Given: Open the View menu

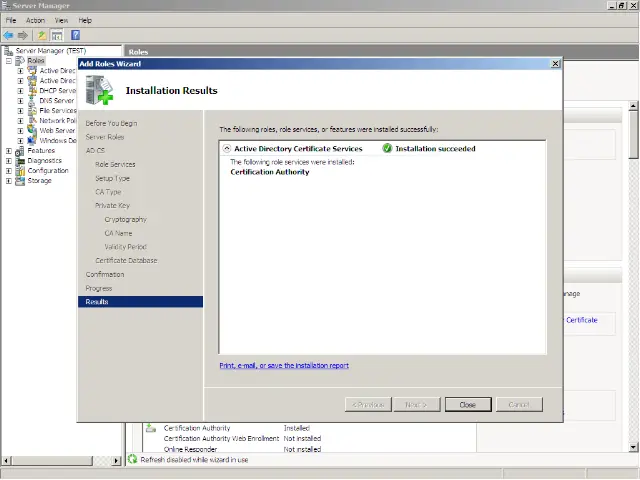Looking at the screenshot, I should tap(62, 20).
